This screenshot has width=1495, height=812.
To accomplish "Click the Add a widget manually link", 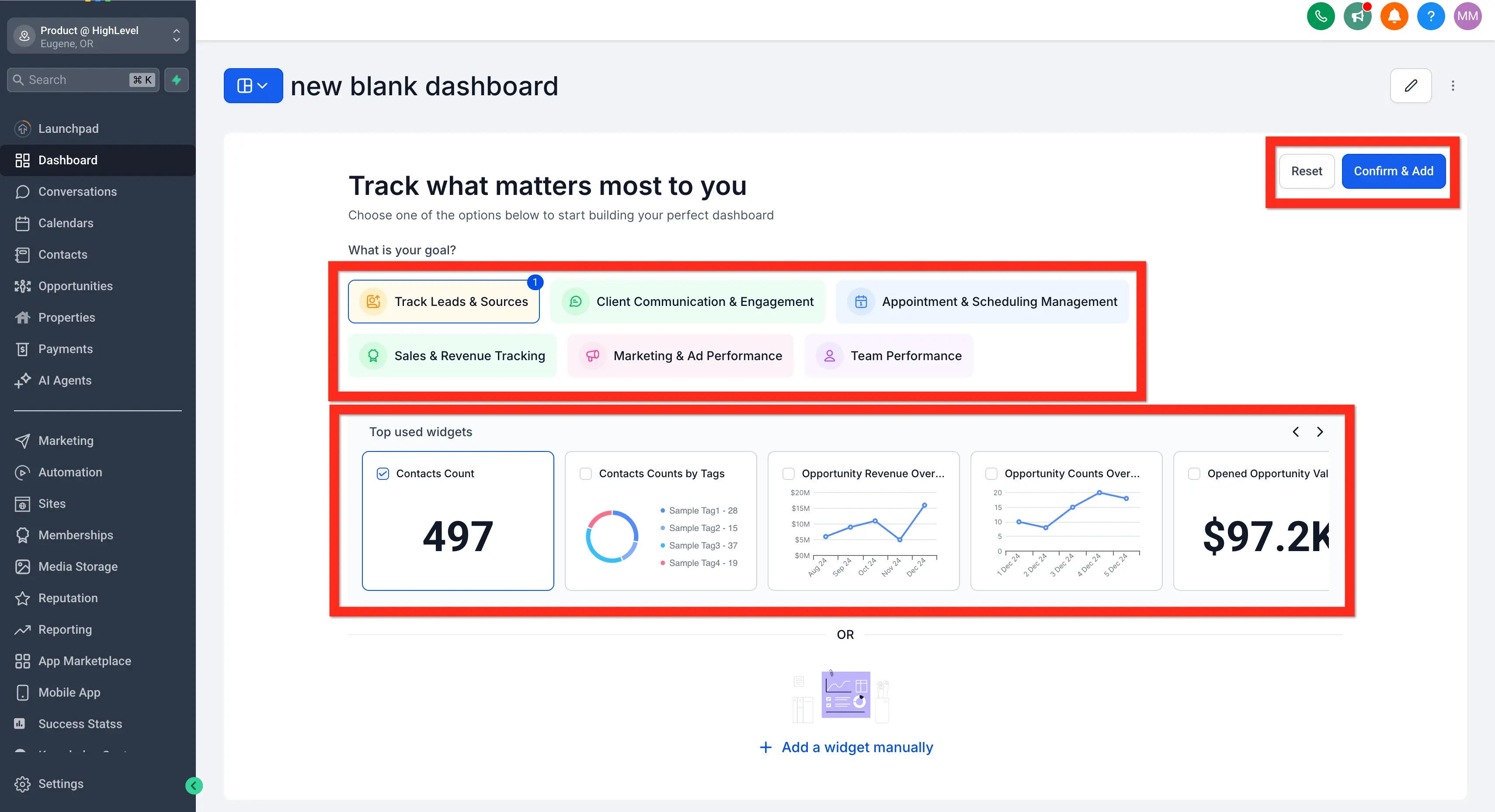I will pos(845,747).
